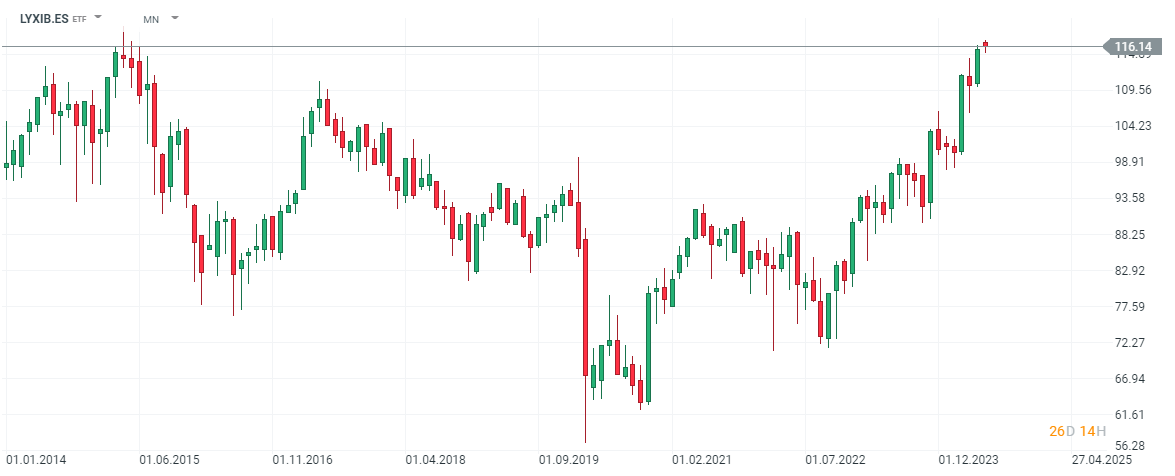Open the LYXIB.ES symbol dropdown arrow
Image resolution: width=1175 pixels, height=476 pixels.
[98, 18]
